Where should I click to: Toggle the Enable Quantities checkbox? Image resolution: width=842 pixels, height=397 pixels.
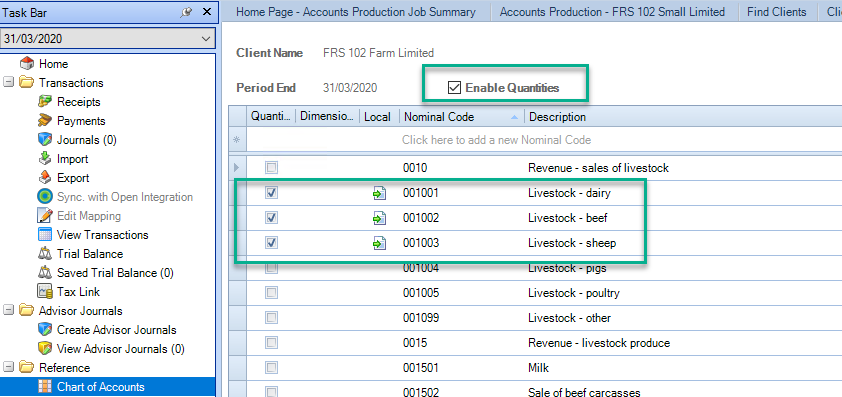[x=454, y=88]
